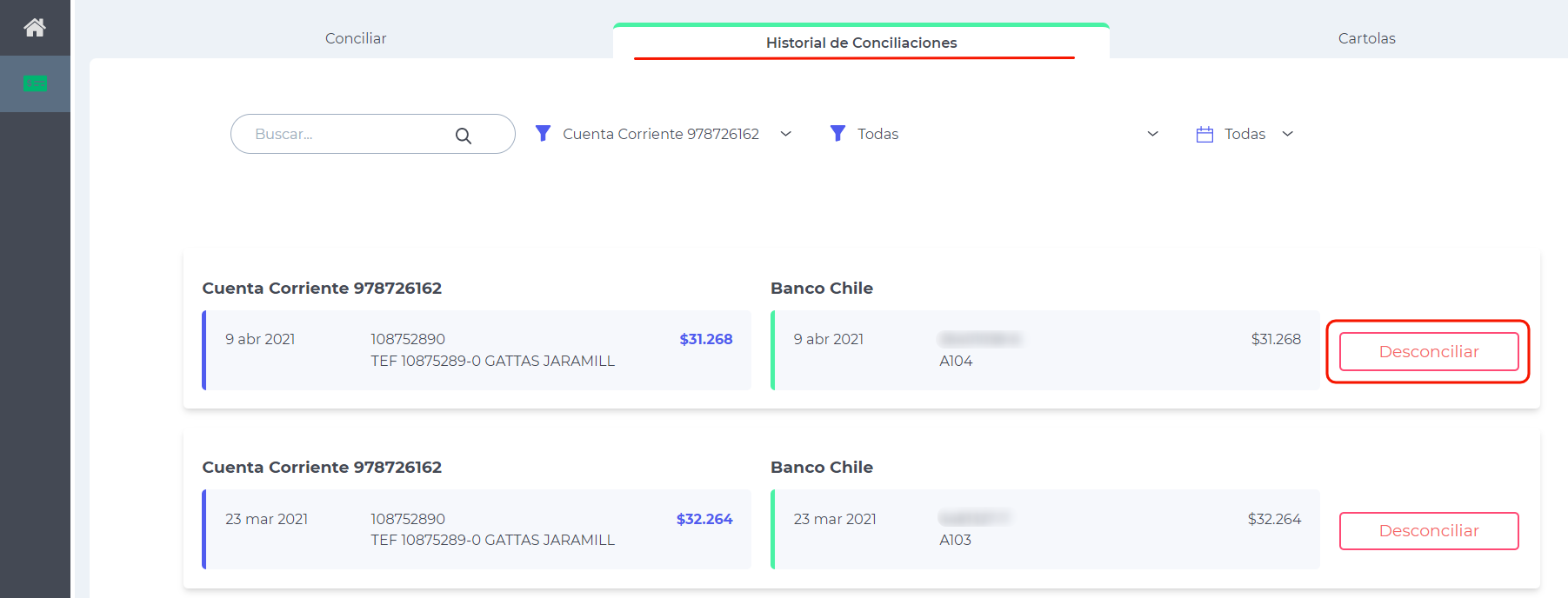Open the calendar date filter icon
Screen dimensions: 1568x598
pyautogui.click(x=1204, y=134)
